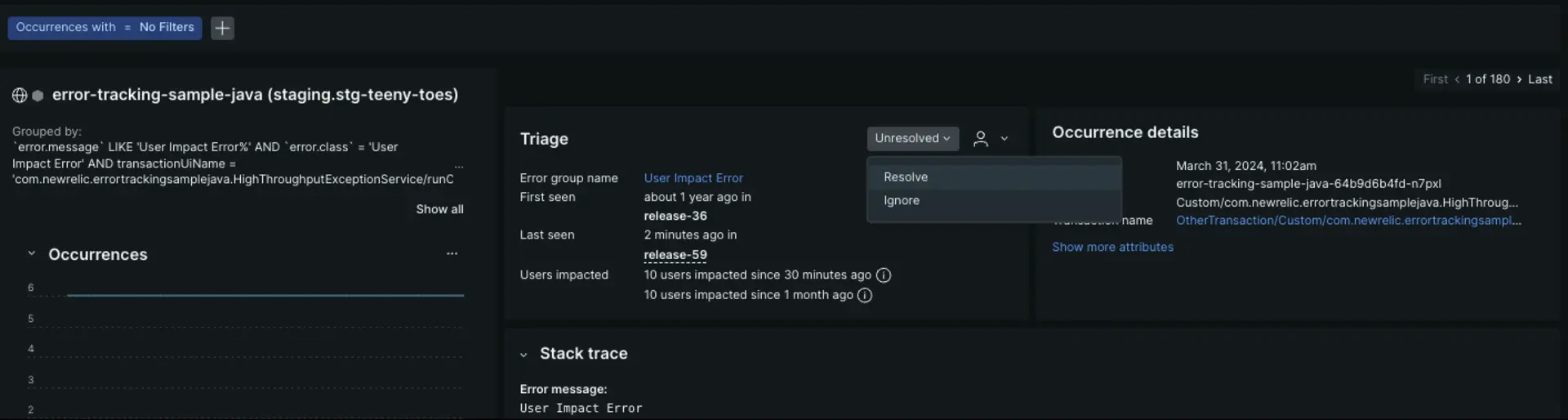1568x420 pixels.
Task: Click the globe icon beside the entity name
Action: click(20, 96)
